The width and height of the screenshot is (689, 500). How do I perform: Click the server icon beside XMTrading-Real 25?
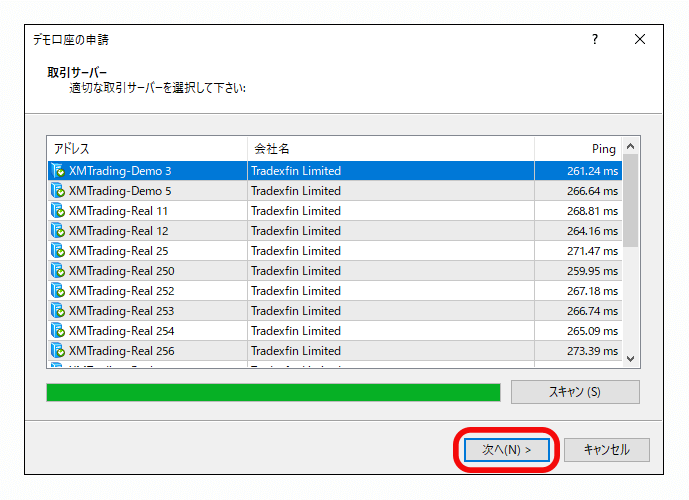pyautogui.click(x=58, y=250)
